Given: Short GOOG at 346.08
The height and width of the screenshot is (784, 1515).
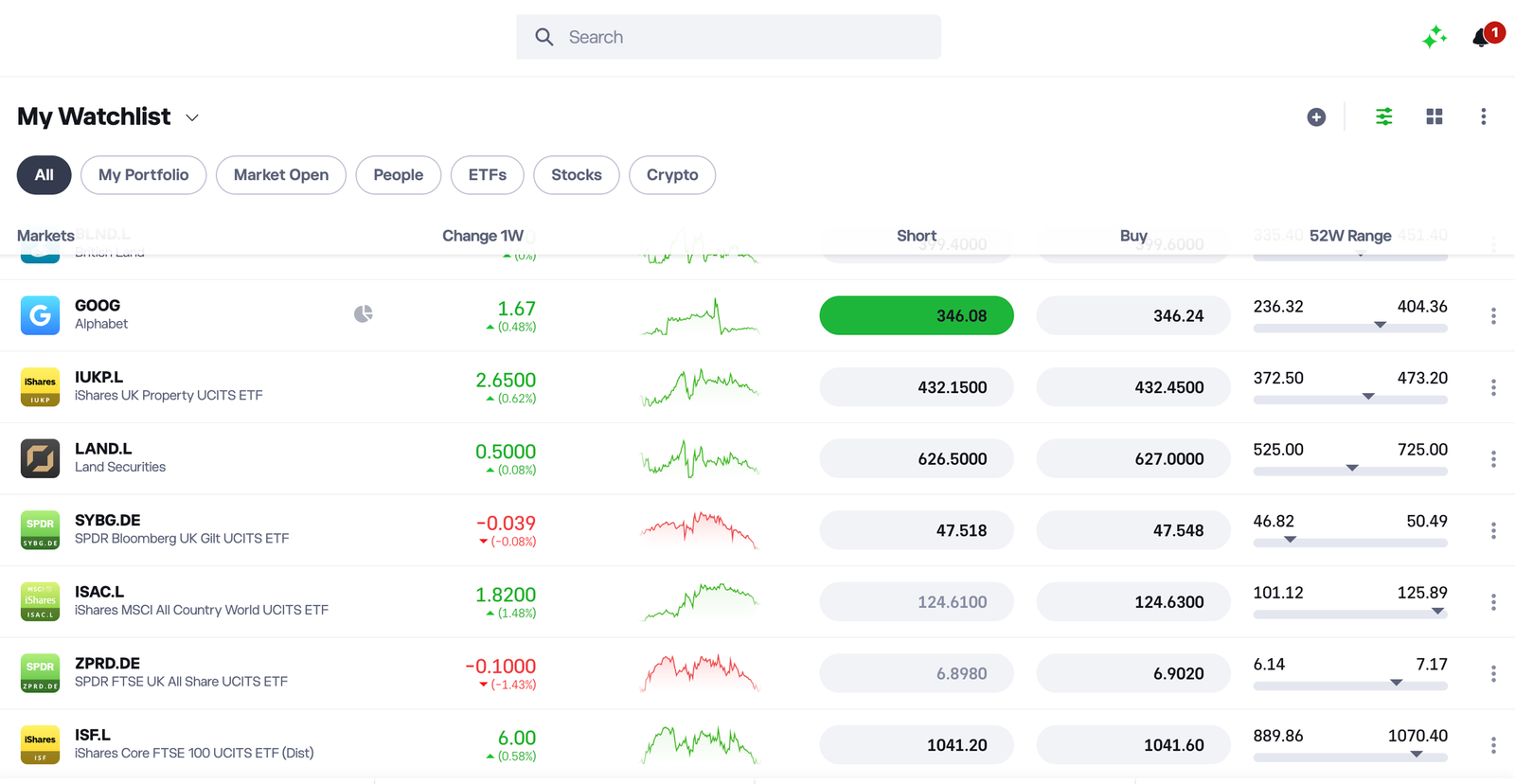Looking at the screenshot, I should 917,315.
